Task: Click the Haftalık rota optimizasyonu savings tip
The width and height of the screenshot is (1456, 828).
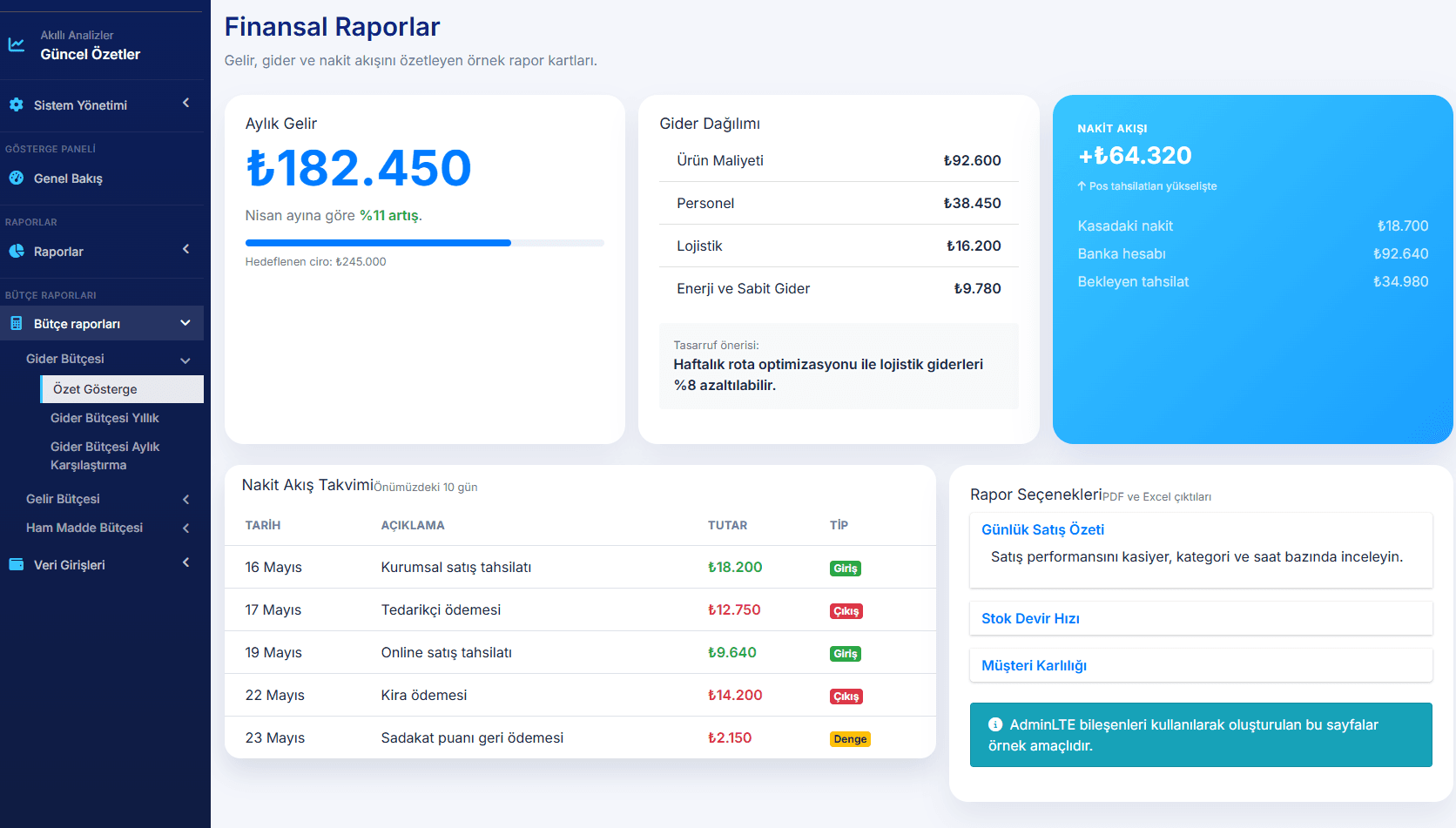Action: (828, 374)
